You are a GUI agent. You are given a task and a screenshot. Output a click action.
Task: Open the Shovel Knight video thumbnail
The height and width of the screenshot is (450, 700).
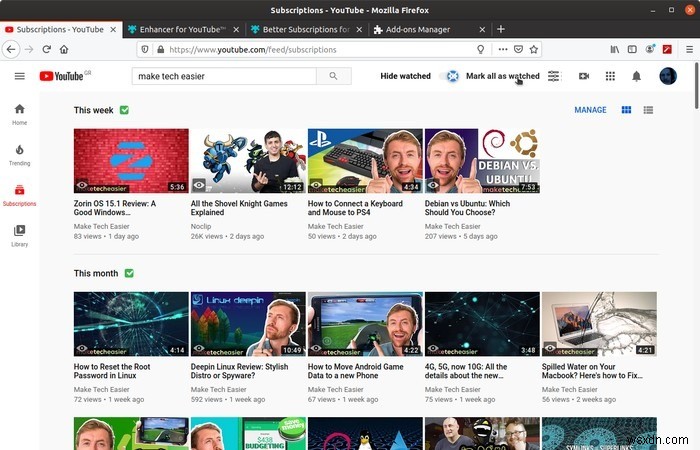coord(248,161)
